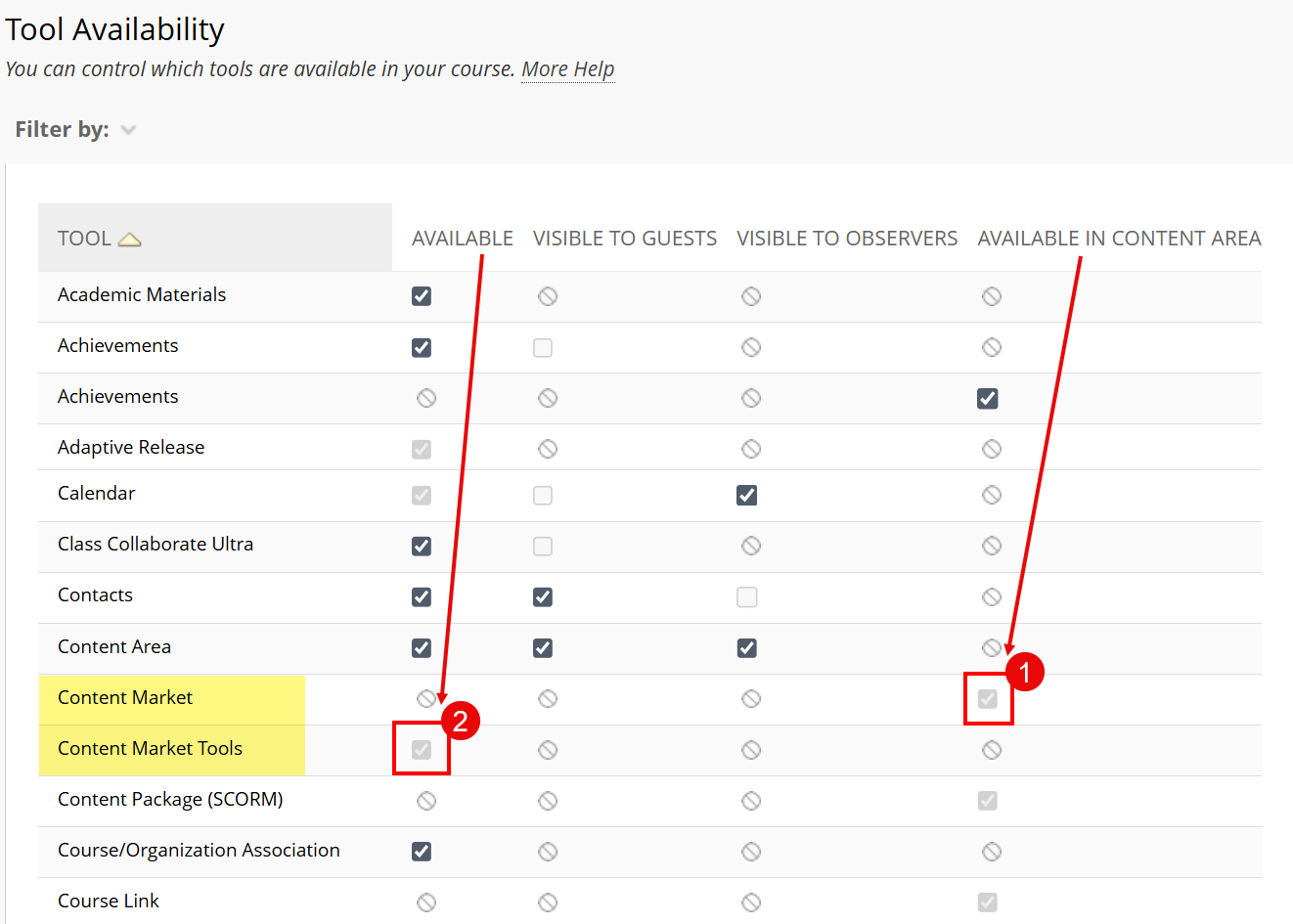
Task: Expand the Filter by dropdown
Action: pos(128,128)
